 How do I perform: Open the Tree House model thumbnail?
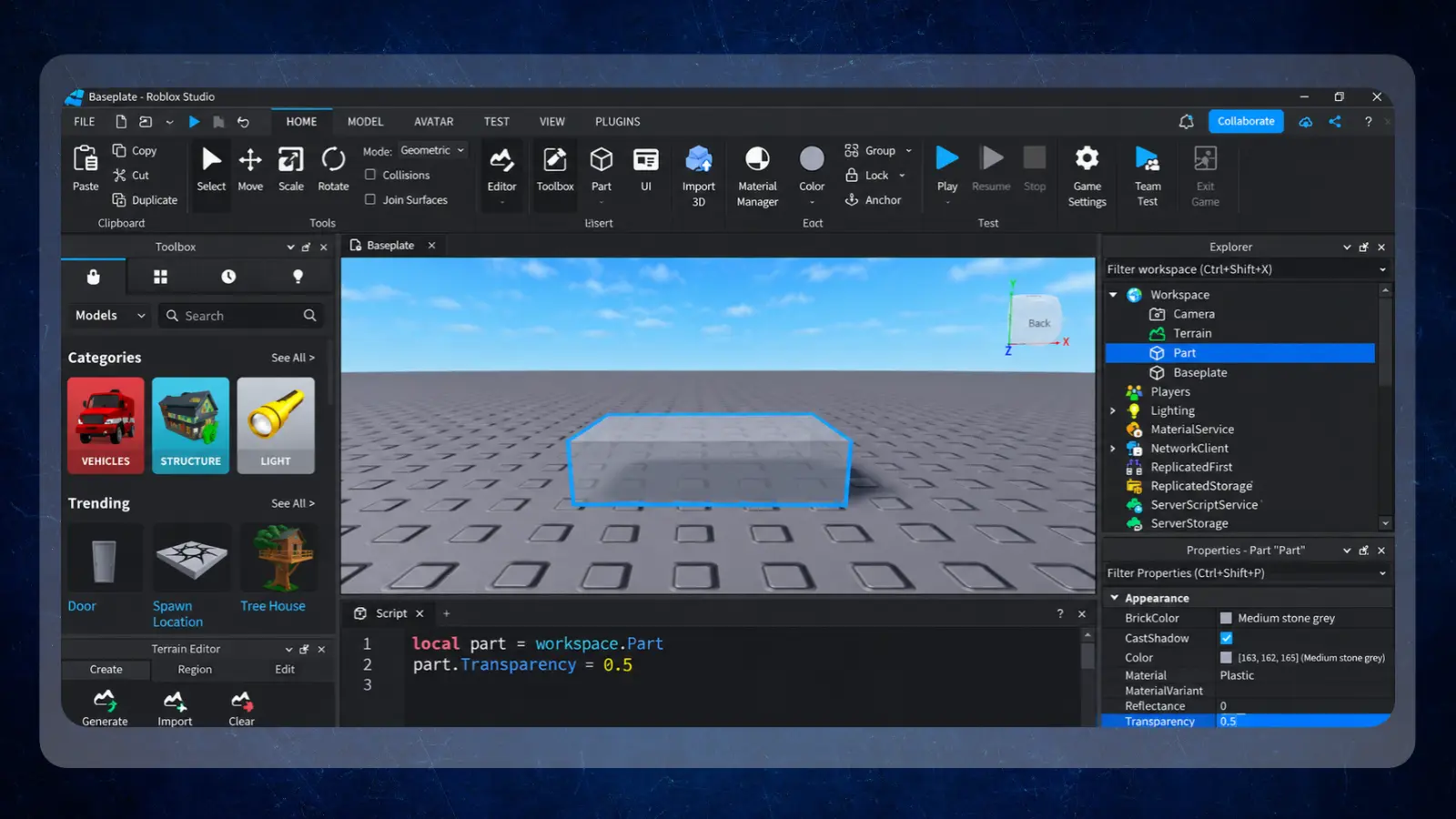278,558
